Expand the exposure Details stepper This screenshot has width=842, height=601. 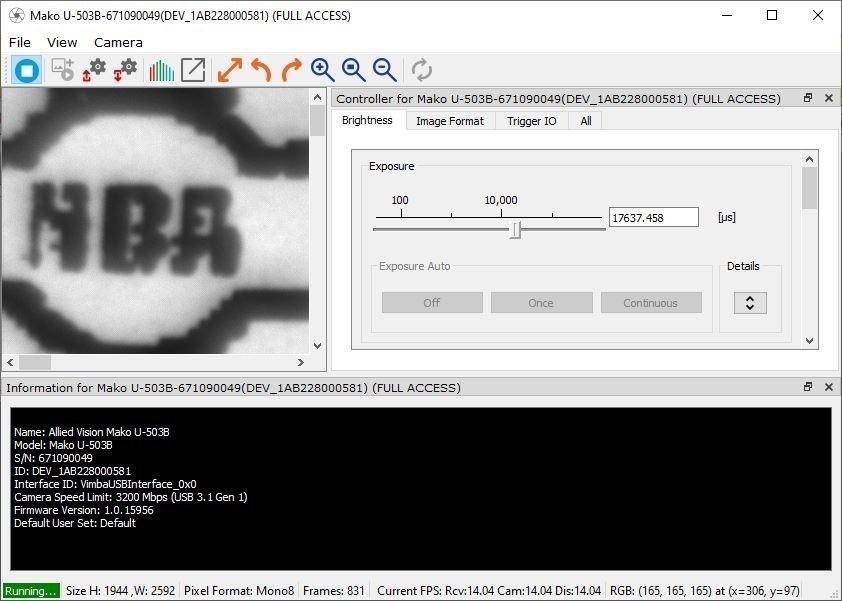pos(750,303)
